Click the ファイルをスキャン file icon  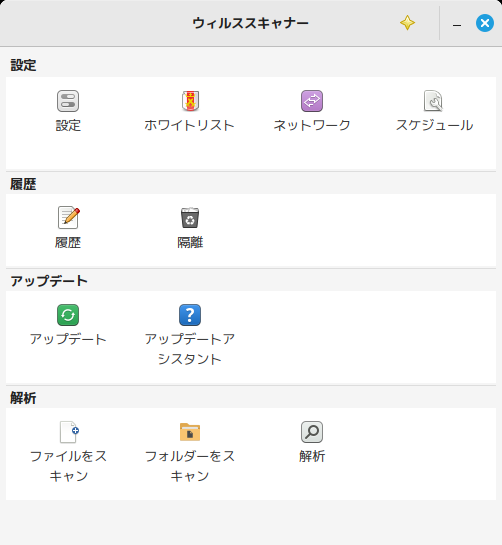pyautogui.click(x=69, y=432)
